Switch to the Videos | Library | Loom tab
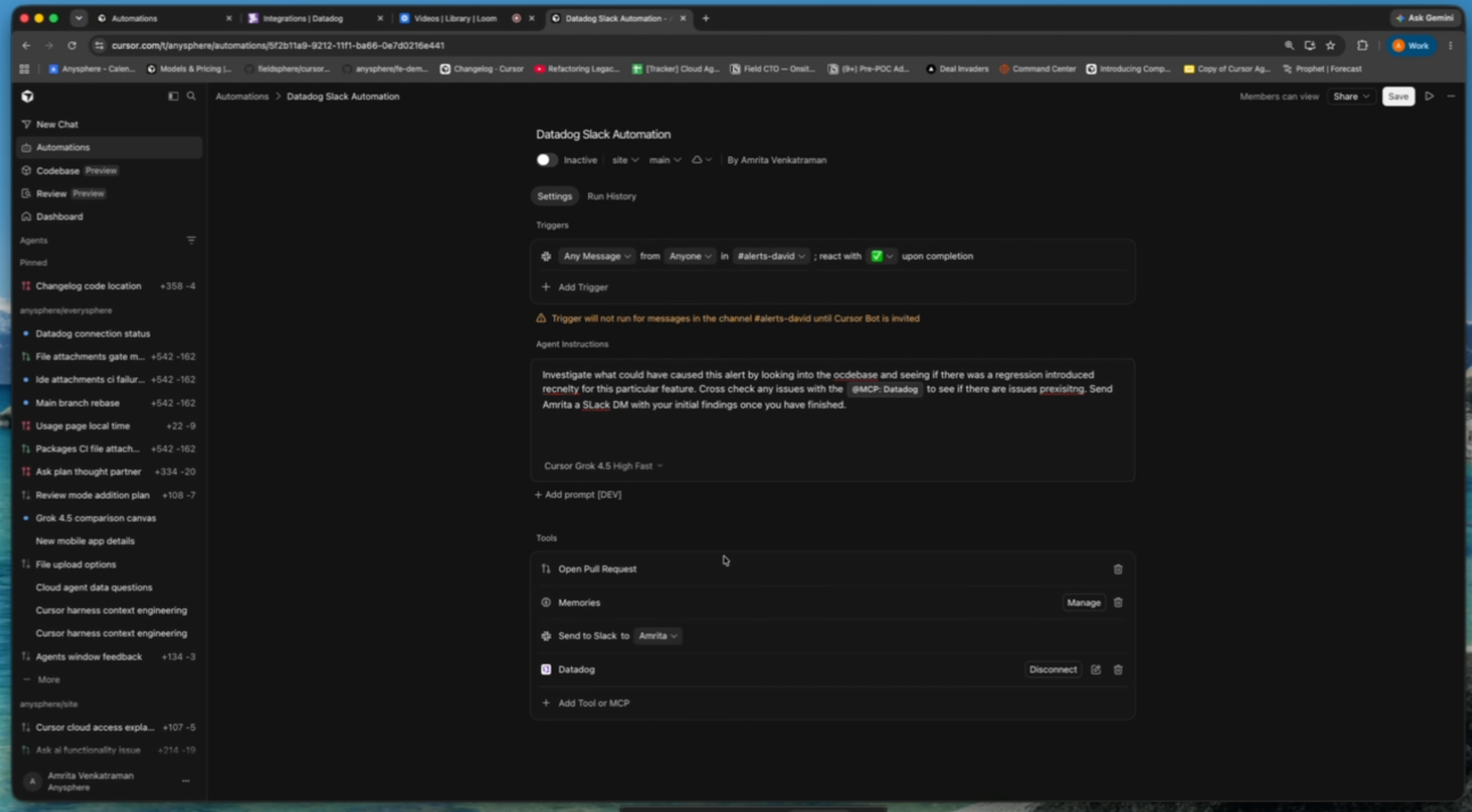 click(466, 18)
